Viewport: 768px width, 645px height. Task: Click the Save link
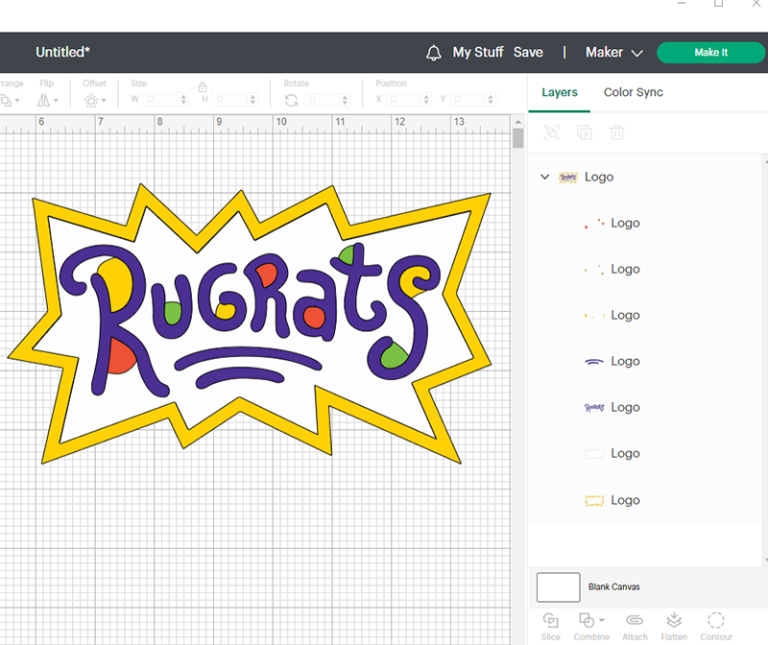point(528,52)
